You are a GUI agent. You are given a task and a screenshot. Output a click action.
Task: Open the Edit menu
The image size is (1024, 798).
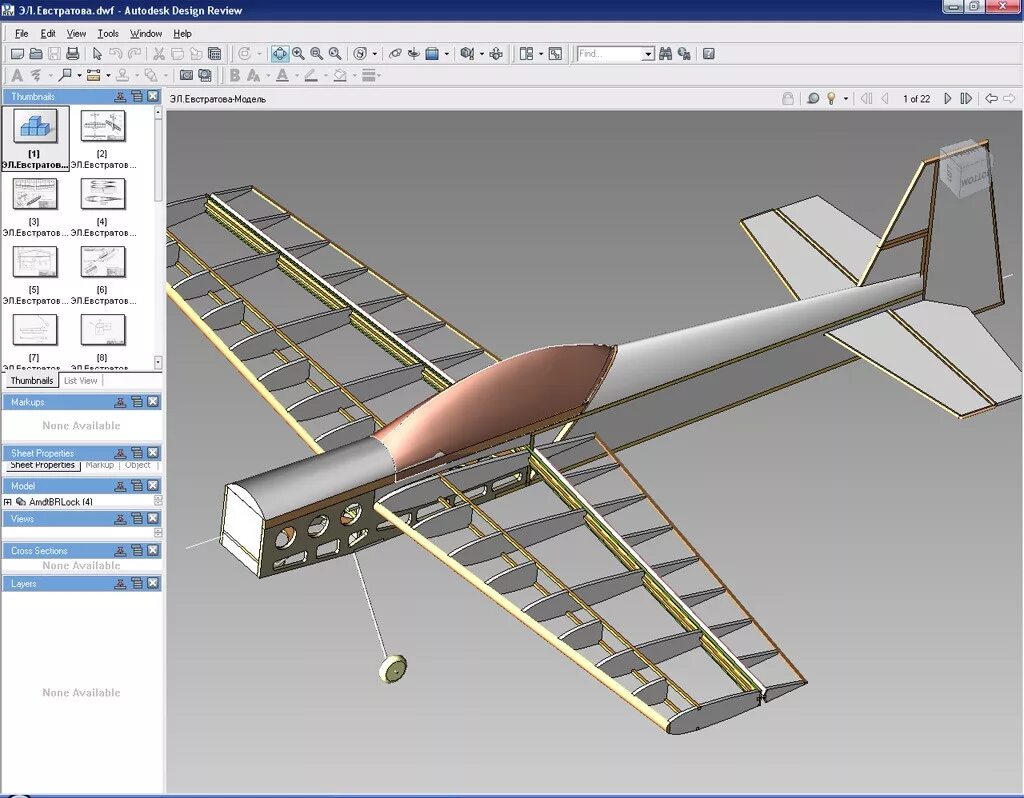click(x=48, y=33)
